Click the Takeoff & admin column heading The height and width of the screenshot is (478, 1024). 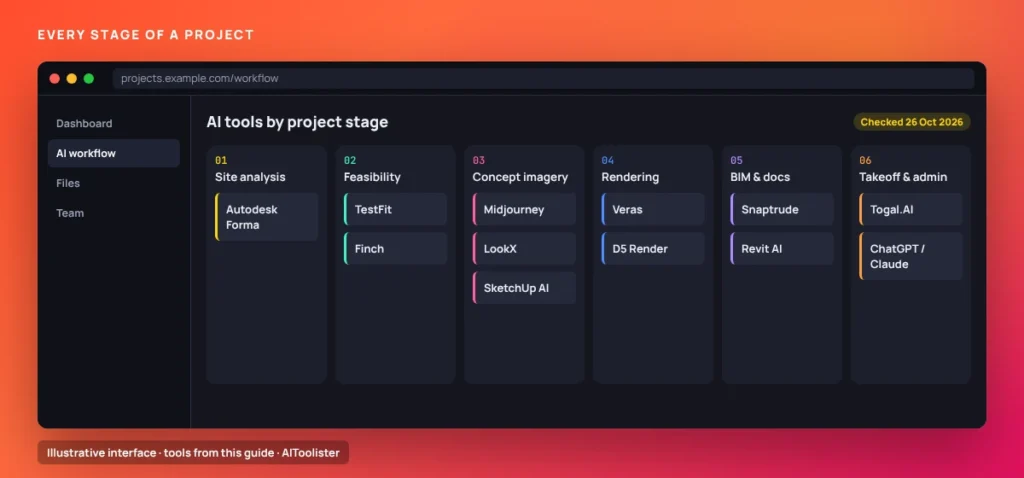(x=903, y=177)
